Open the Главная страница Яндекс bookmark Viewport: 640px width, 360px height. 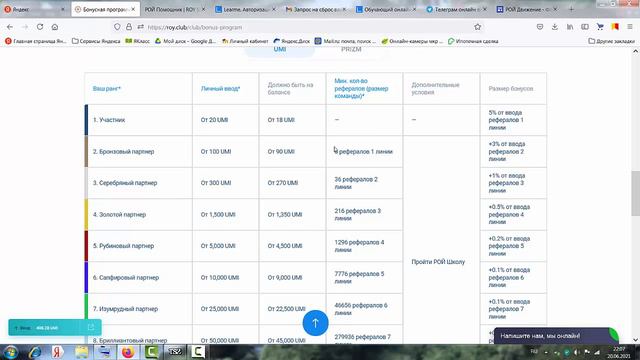(36, 41)
